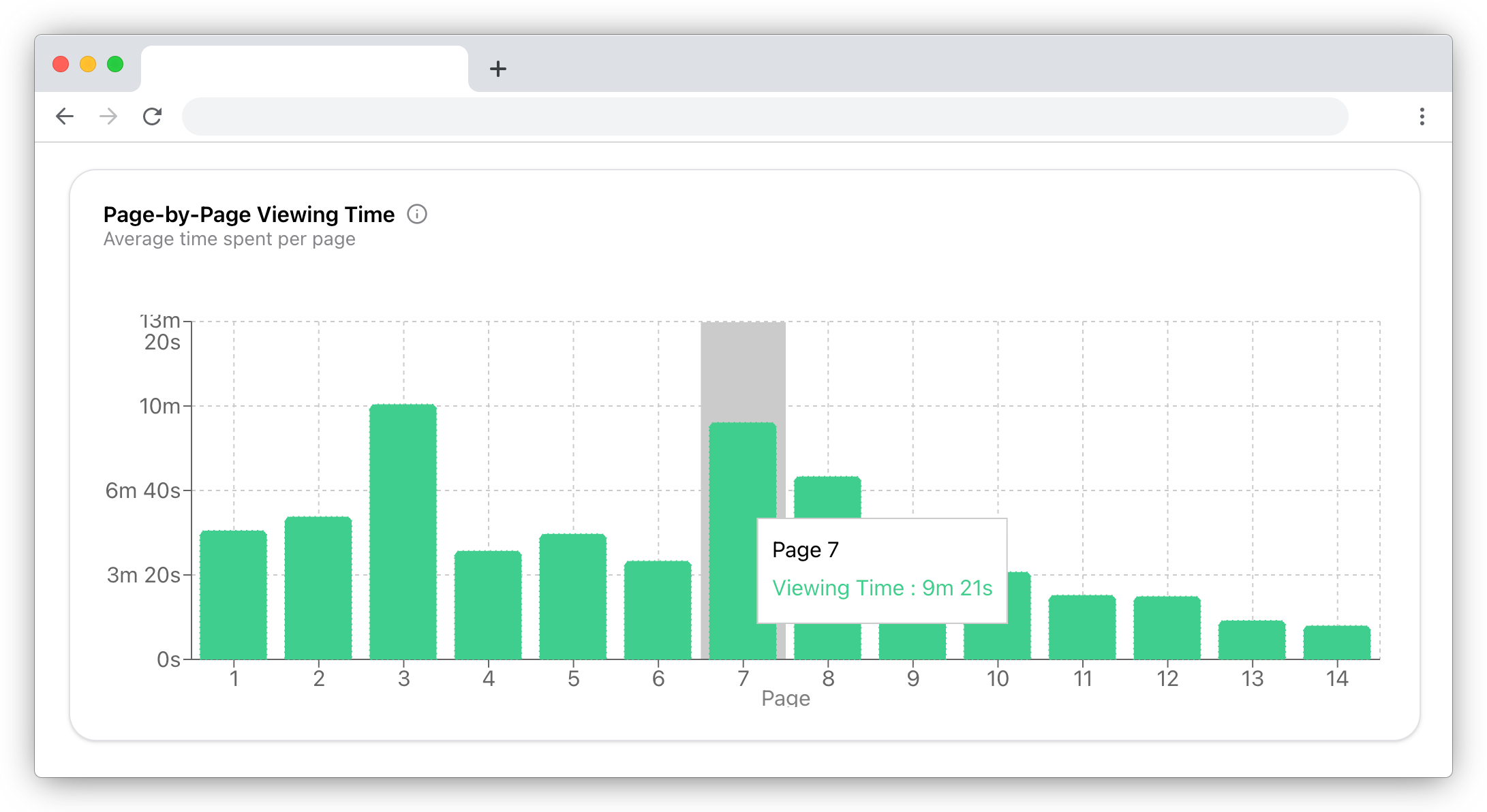Click info icon beside Viewing Time title
This screenshot has height=812, width=1487.
[x=417, y=215]
